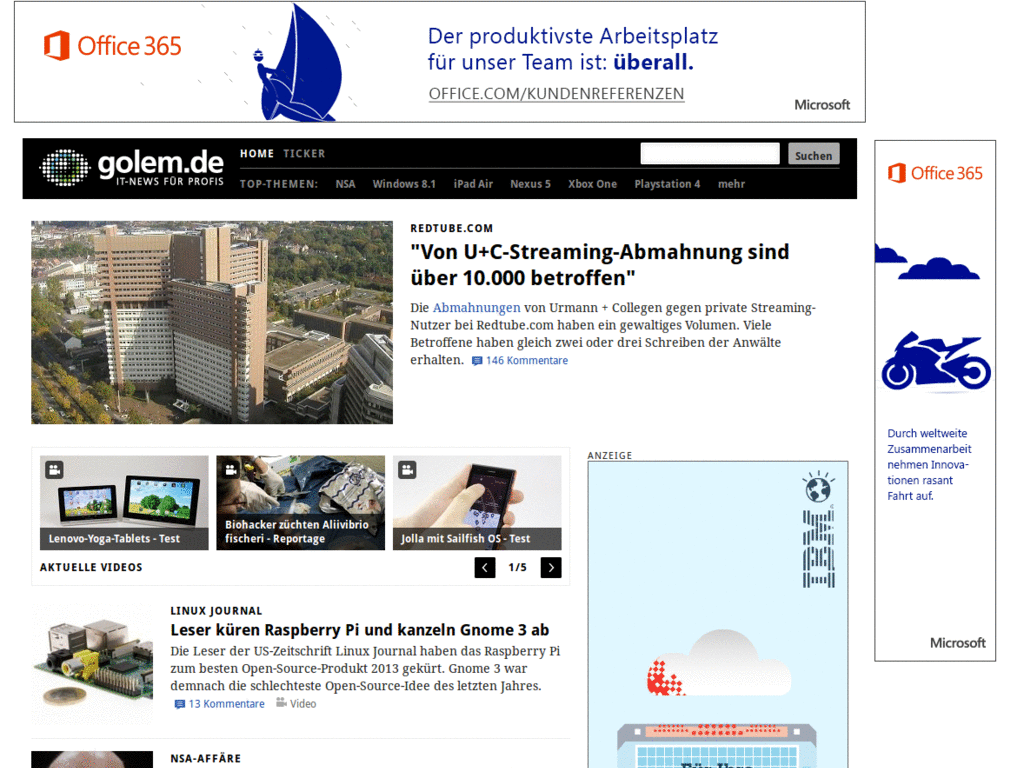1024x768 pixels.
Task: Open the high-rise building article image
Action: tap(212, 323)
